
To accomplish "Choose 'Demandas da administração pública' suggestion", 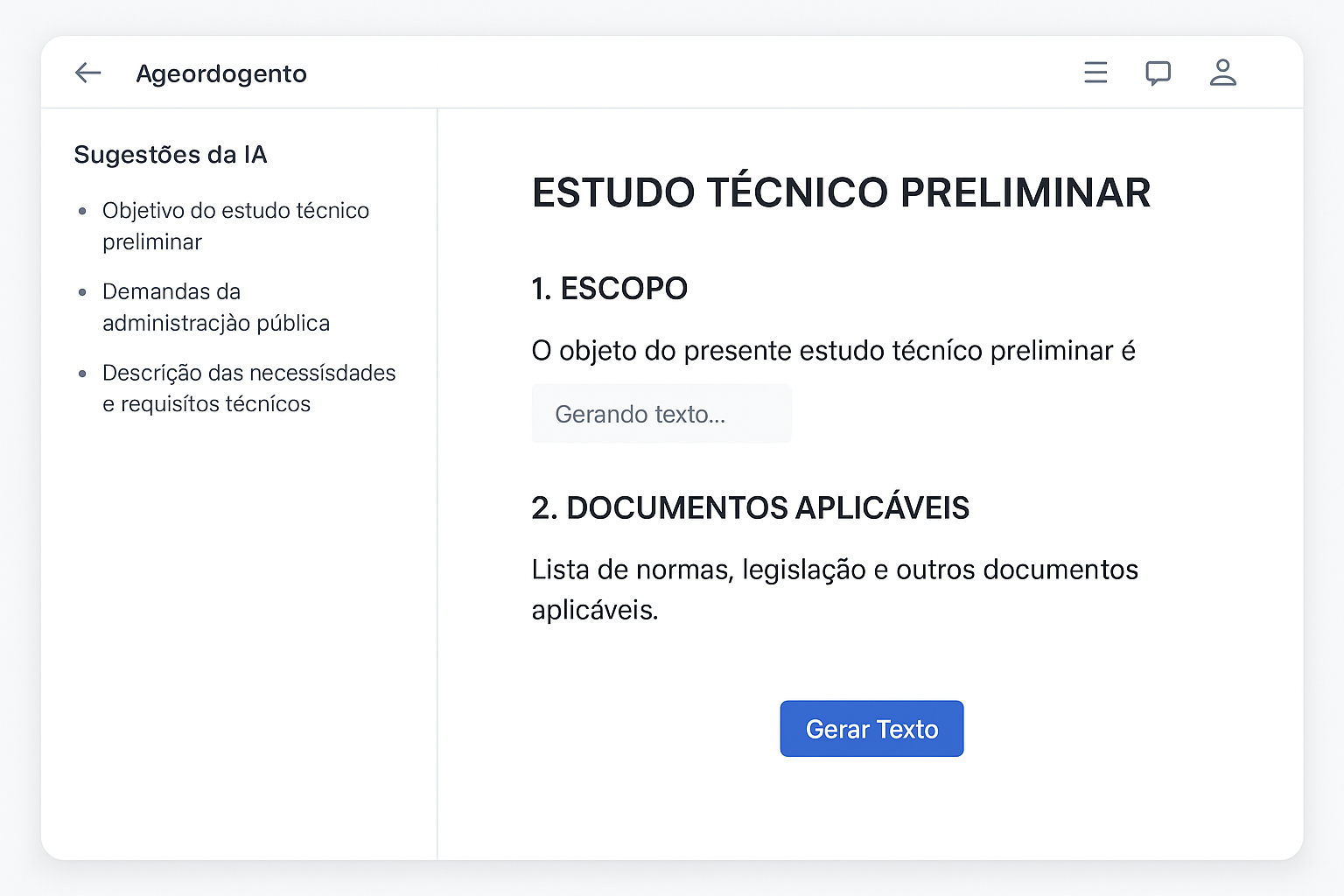I will click(x=216, y=306).
